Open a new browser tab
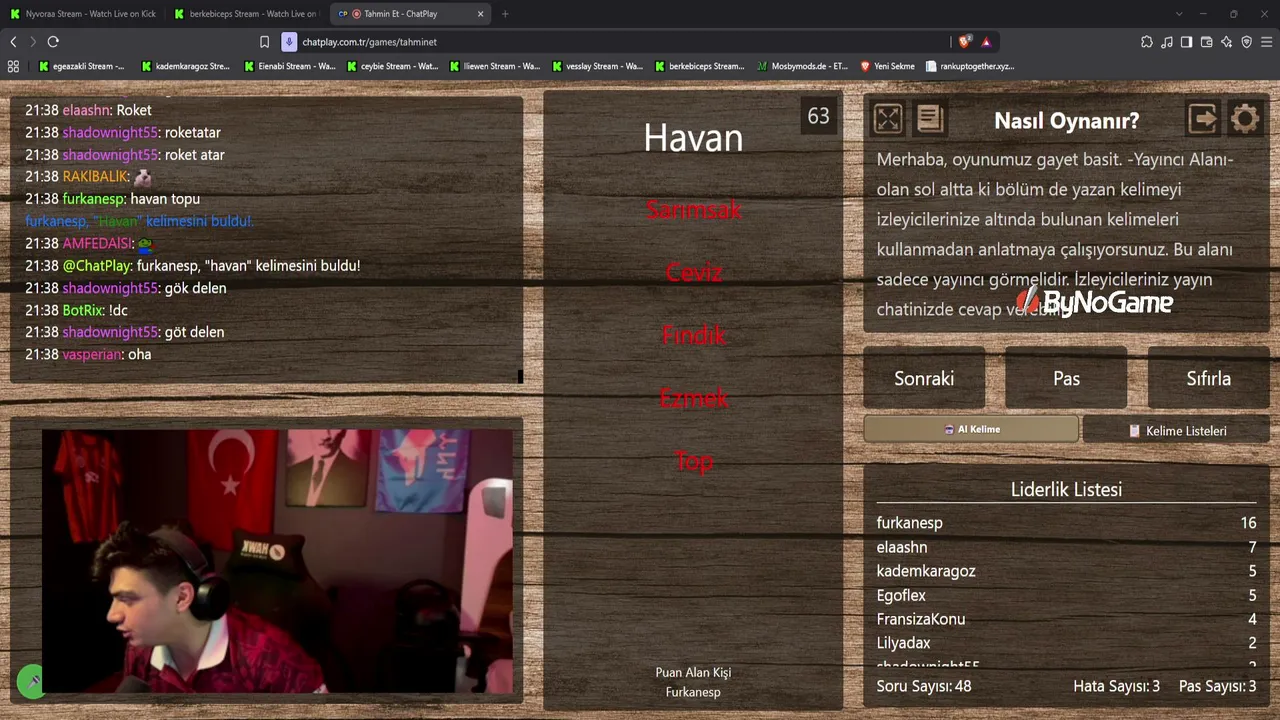Screen dimensions: 1280x720 (505, 14)
